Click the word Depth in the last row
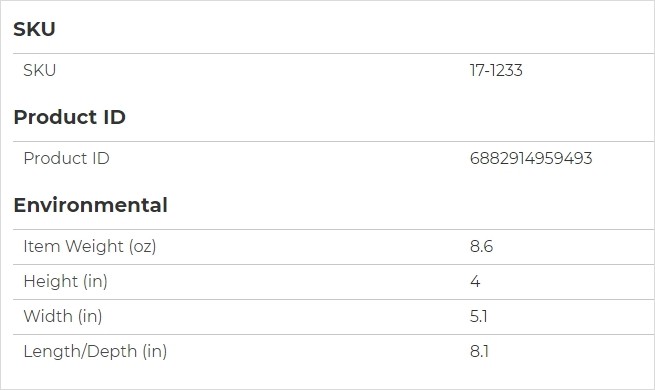The width and height of the screenshot is (655, 390). click(112, 351)
